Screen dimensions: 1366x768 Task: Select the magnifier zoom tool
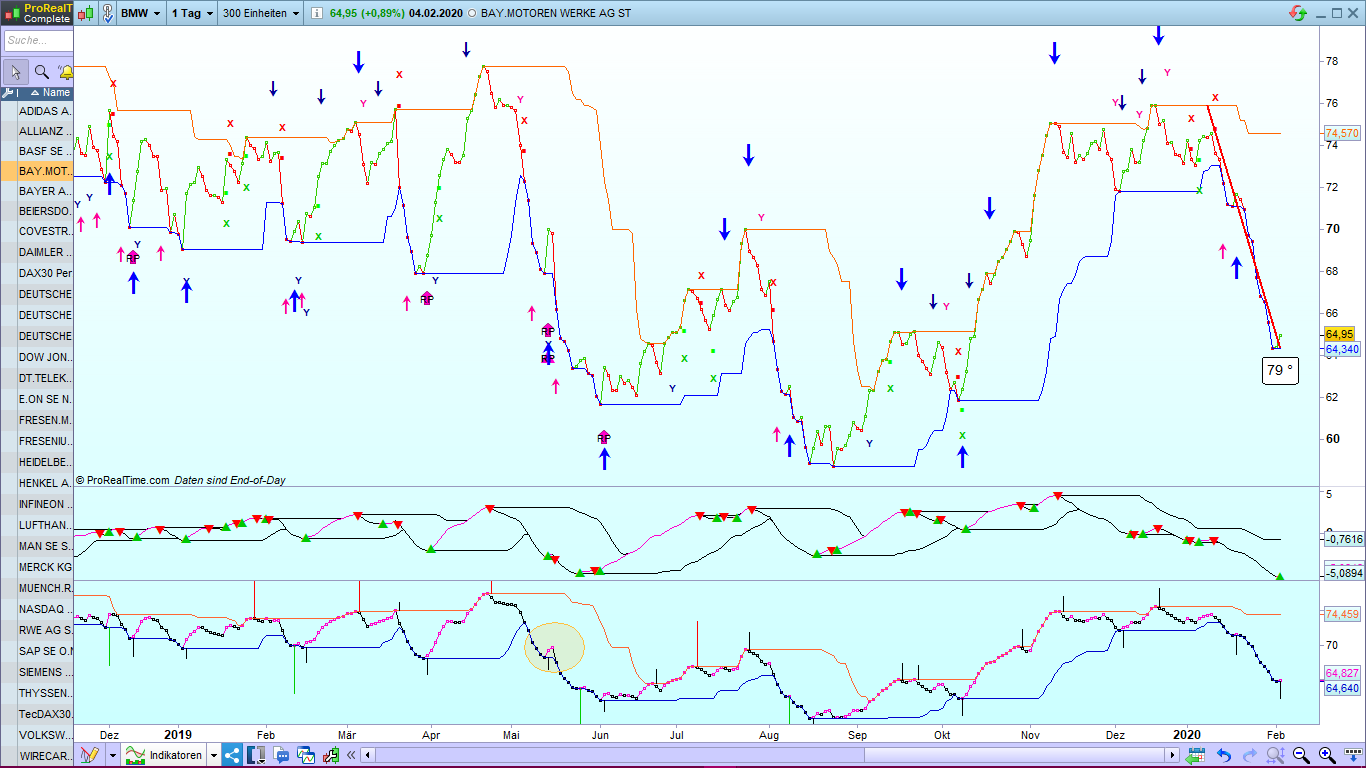coord(41,71)
